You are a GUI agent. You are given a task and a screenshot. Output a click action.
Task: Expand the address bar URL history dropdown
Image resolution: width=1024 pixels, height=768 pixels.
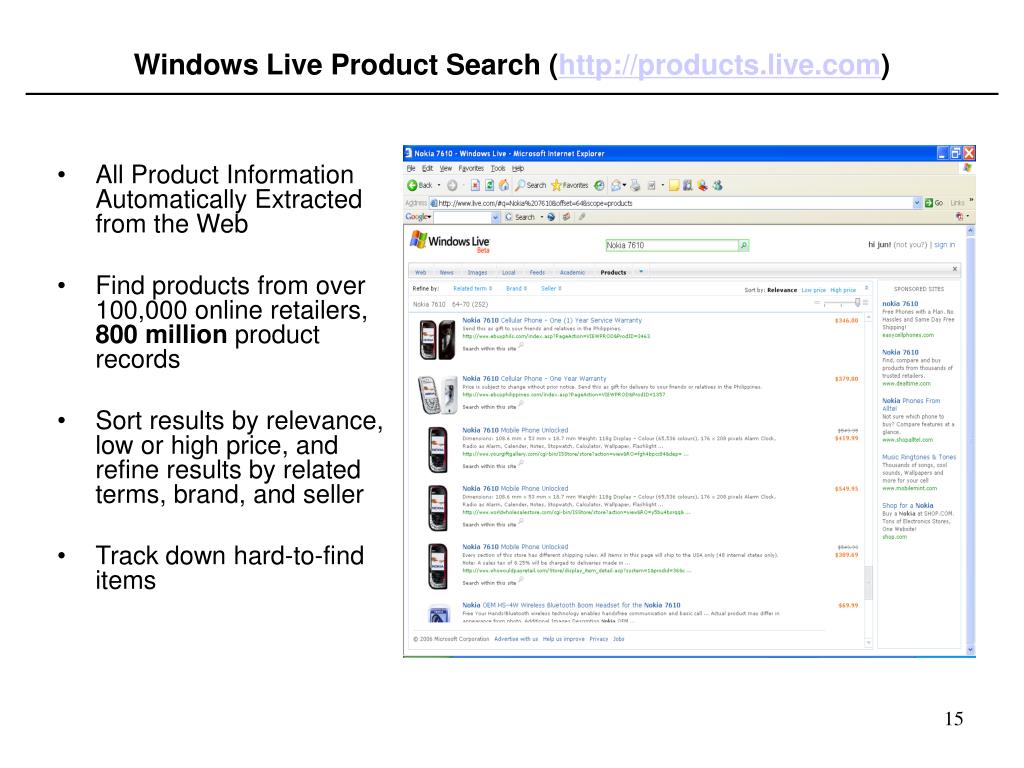(917, 203)
